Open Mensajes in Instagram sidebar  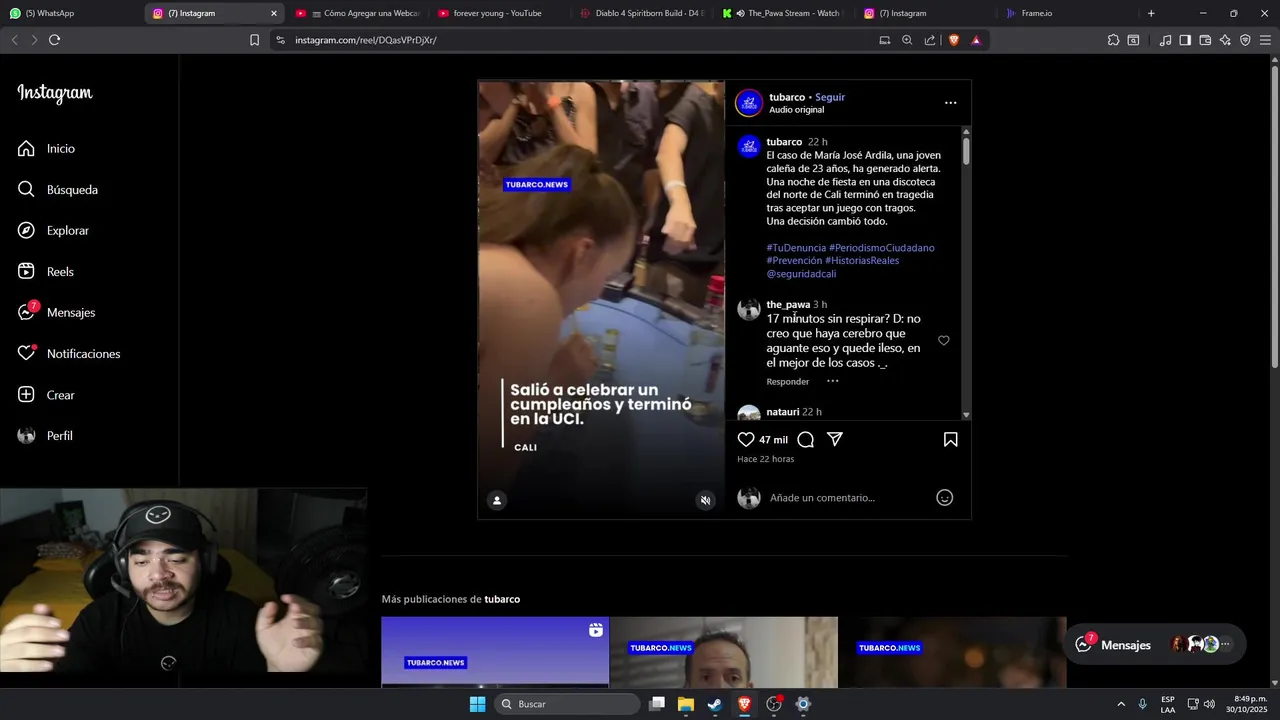pos(56,313)
